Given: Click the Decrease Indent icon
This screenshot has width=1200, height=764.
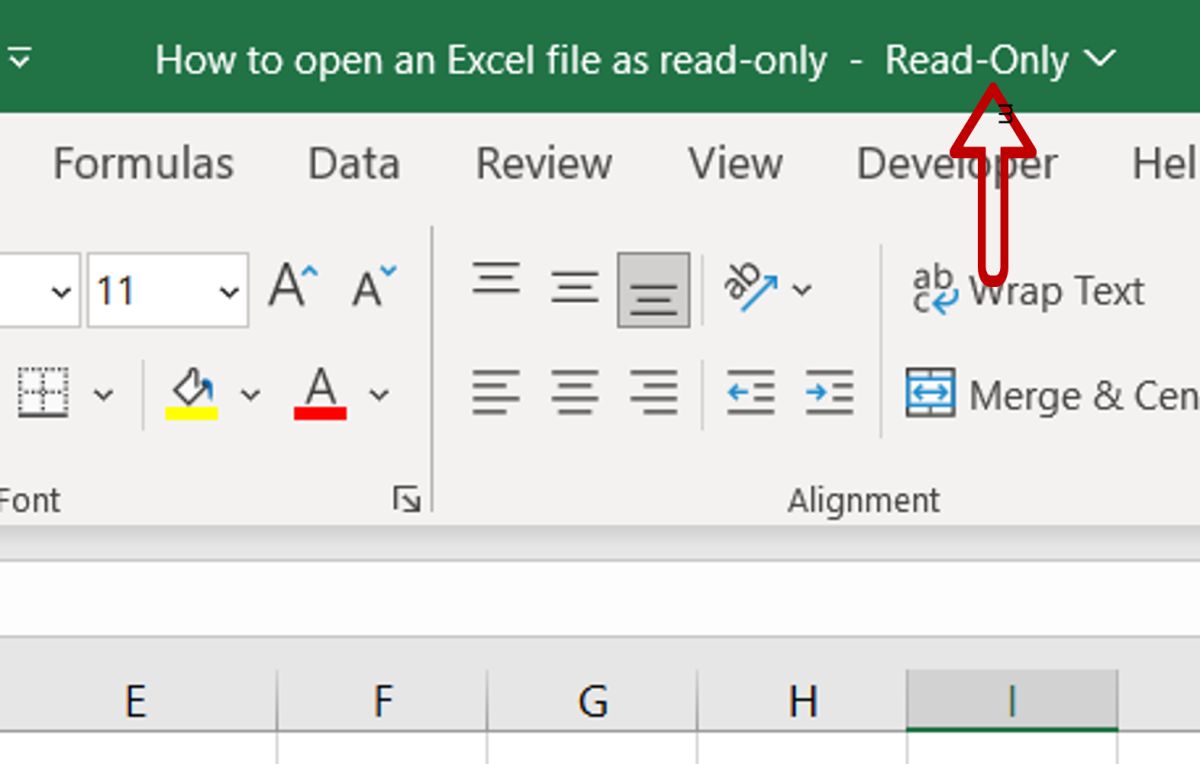Looking at the screenshot, I should click(x=750, y=392).
